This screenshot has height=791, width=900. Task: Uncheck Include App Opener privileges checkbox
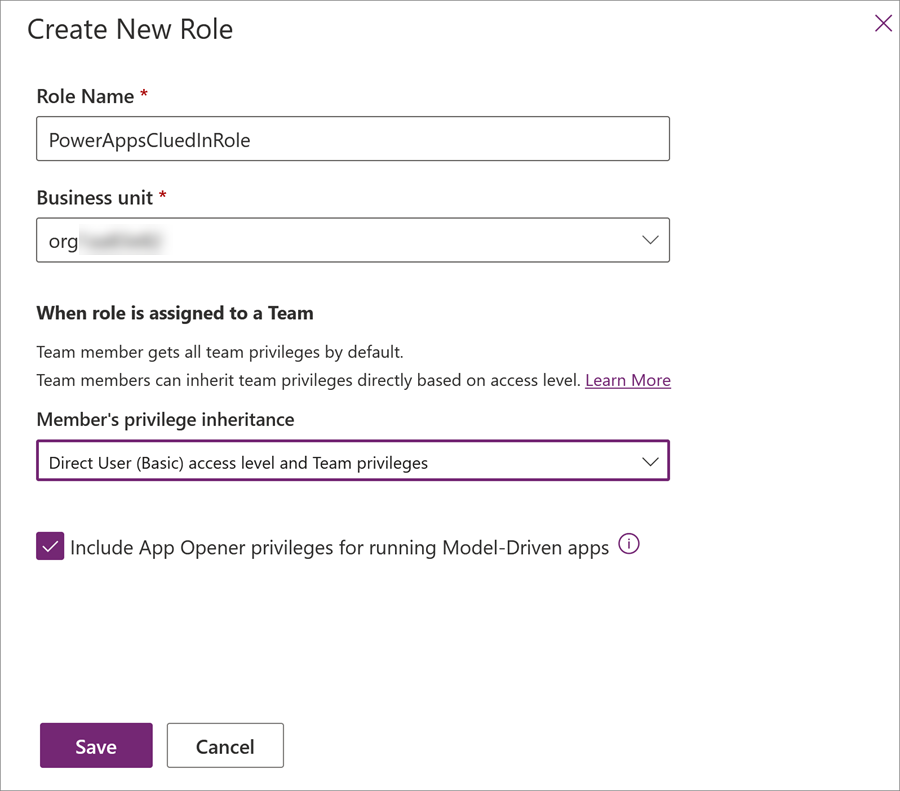point(50,546)
